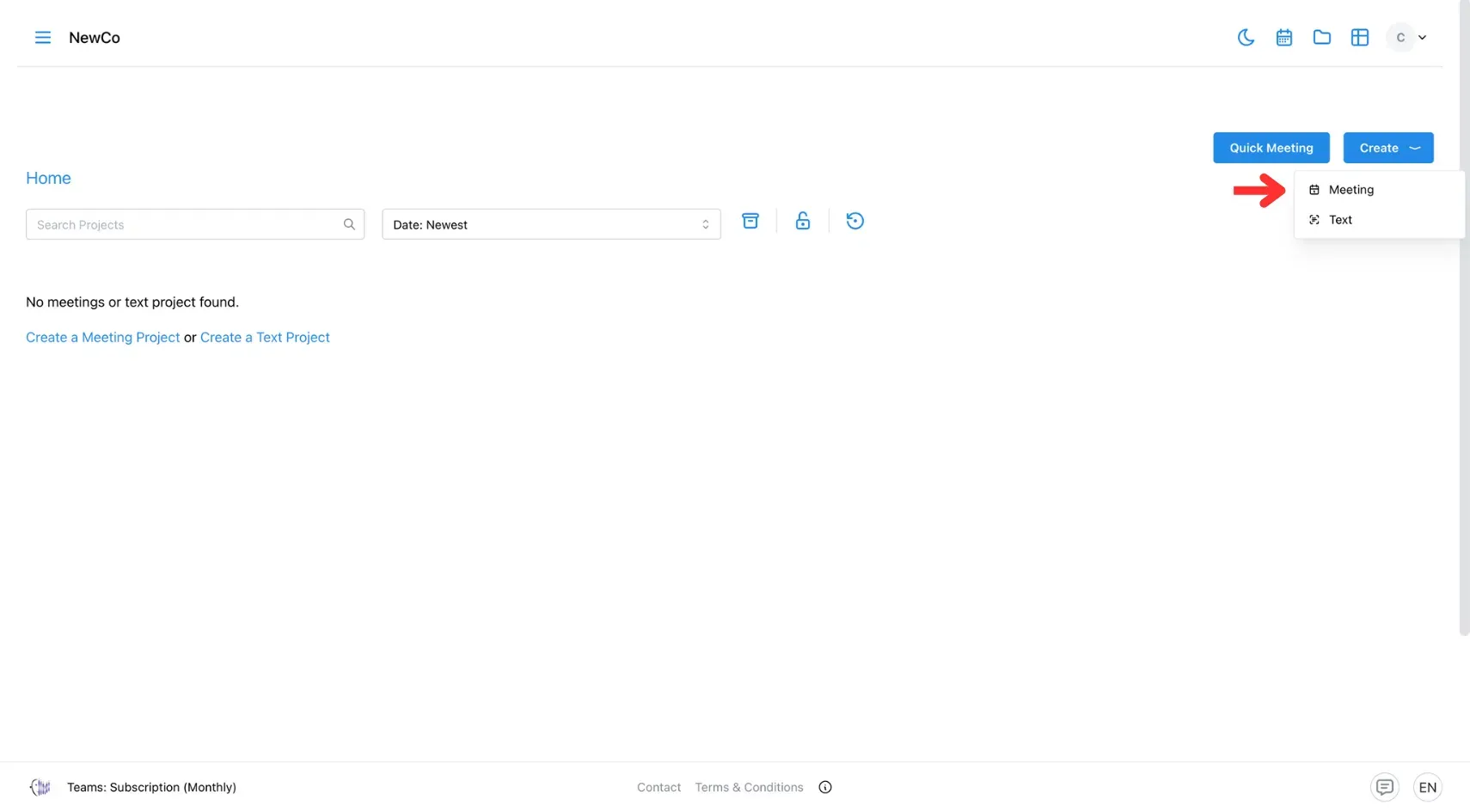
Task: Toggle dark mode with the moon icon
Action: pos(1246,37)
